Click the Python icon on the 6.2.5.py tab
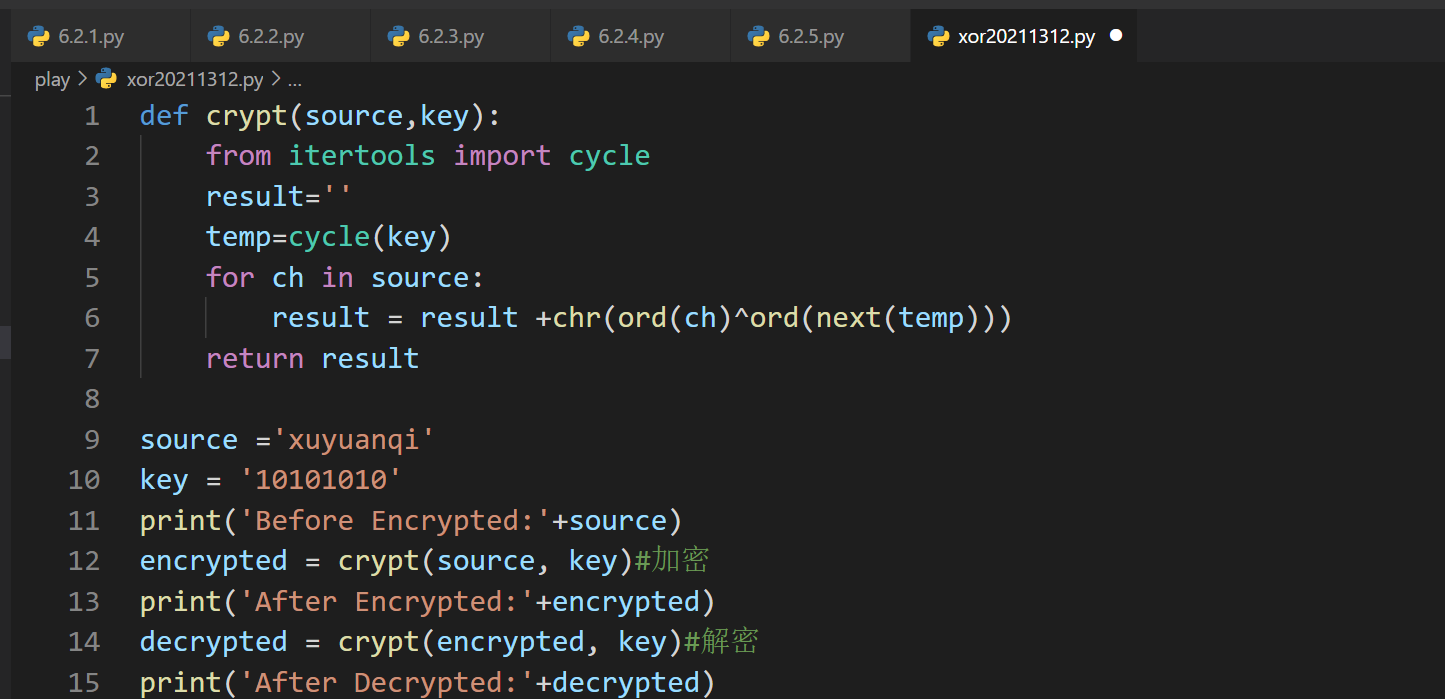The height and width of the screenshot is (699, 1445). tap(759, 37)
